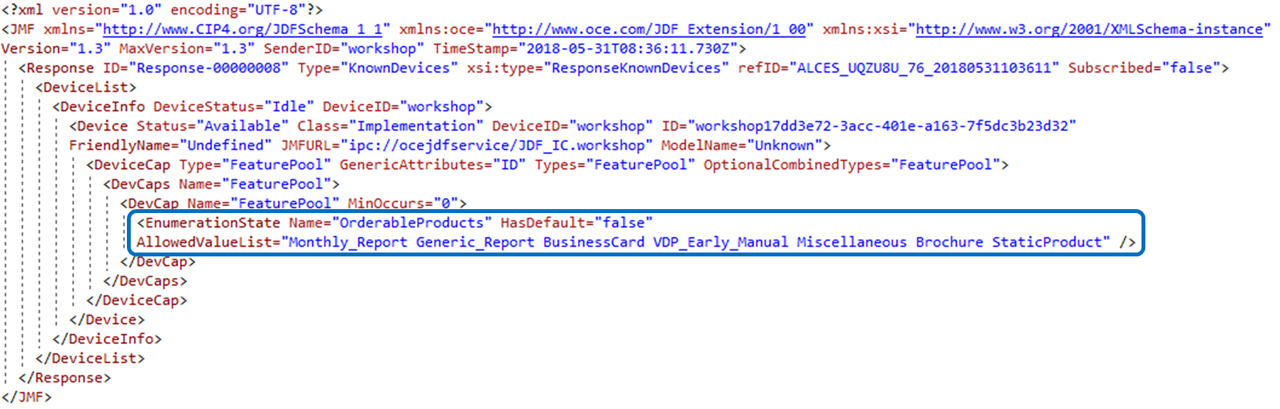Select Monthly_Report in the allowed value list

click(x=348, y=242)
